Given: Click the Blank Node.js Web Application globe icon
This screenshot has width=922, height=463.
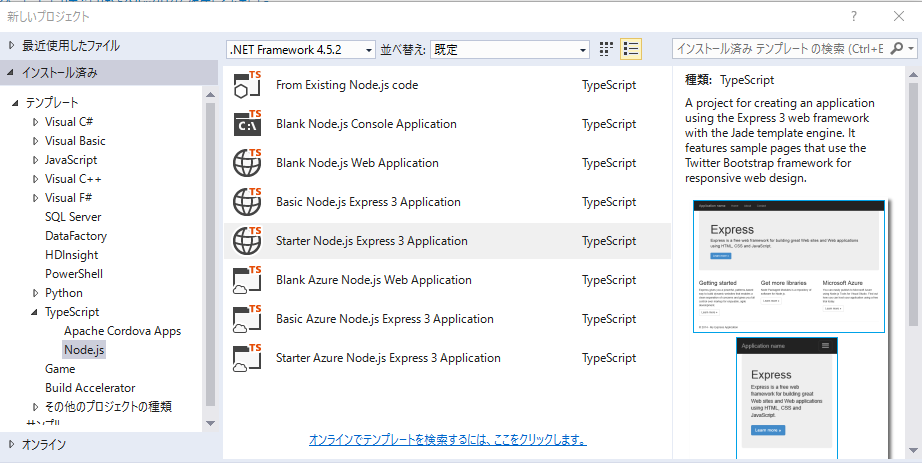Looking at the screenshot, I should click(x=246, y=163).
